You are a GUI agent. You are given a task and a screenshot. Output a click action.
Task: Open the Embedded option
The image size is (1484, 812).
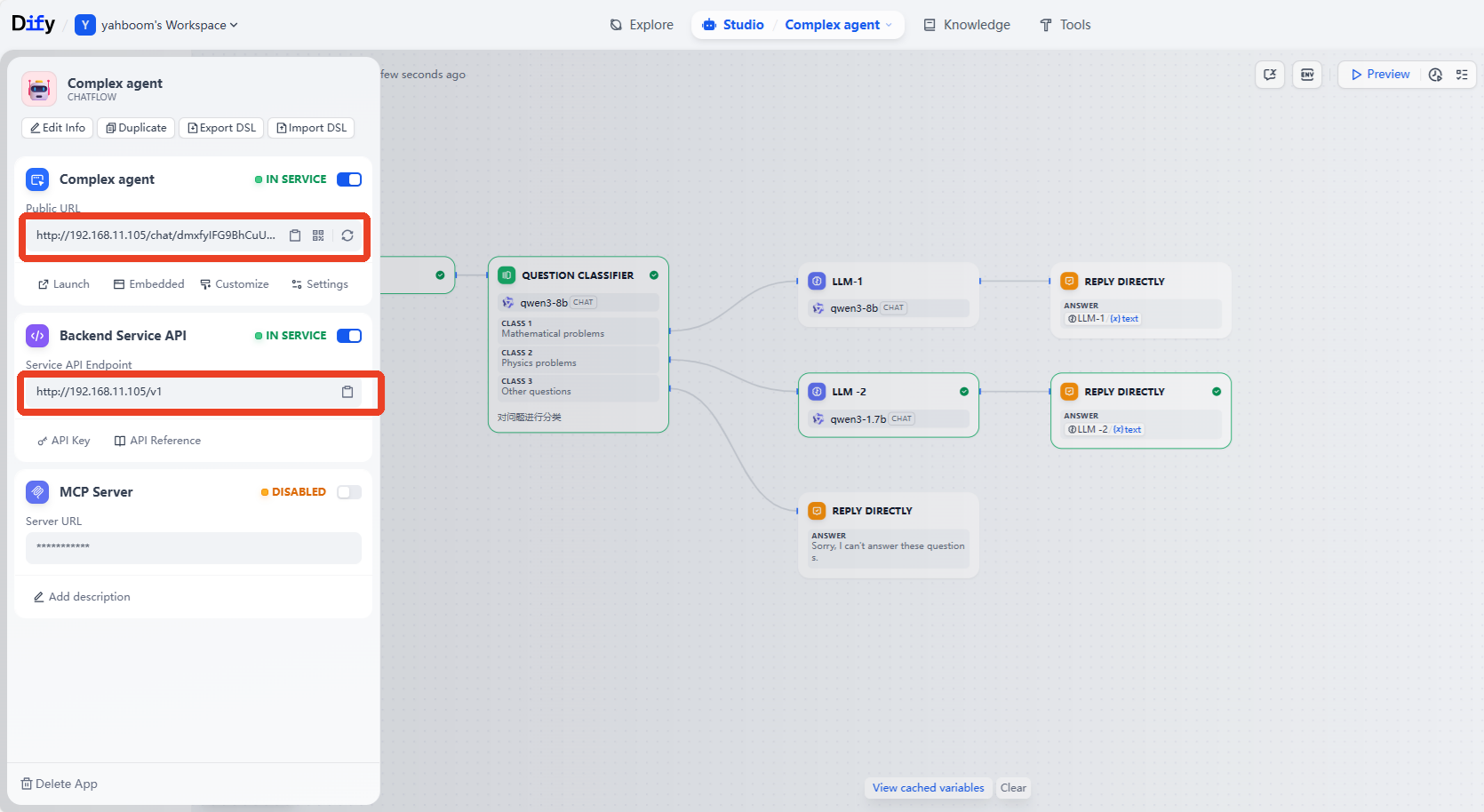click(x=148, y=284)
